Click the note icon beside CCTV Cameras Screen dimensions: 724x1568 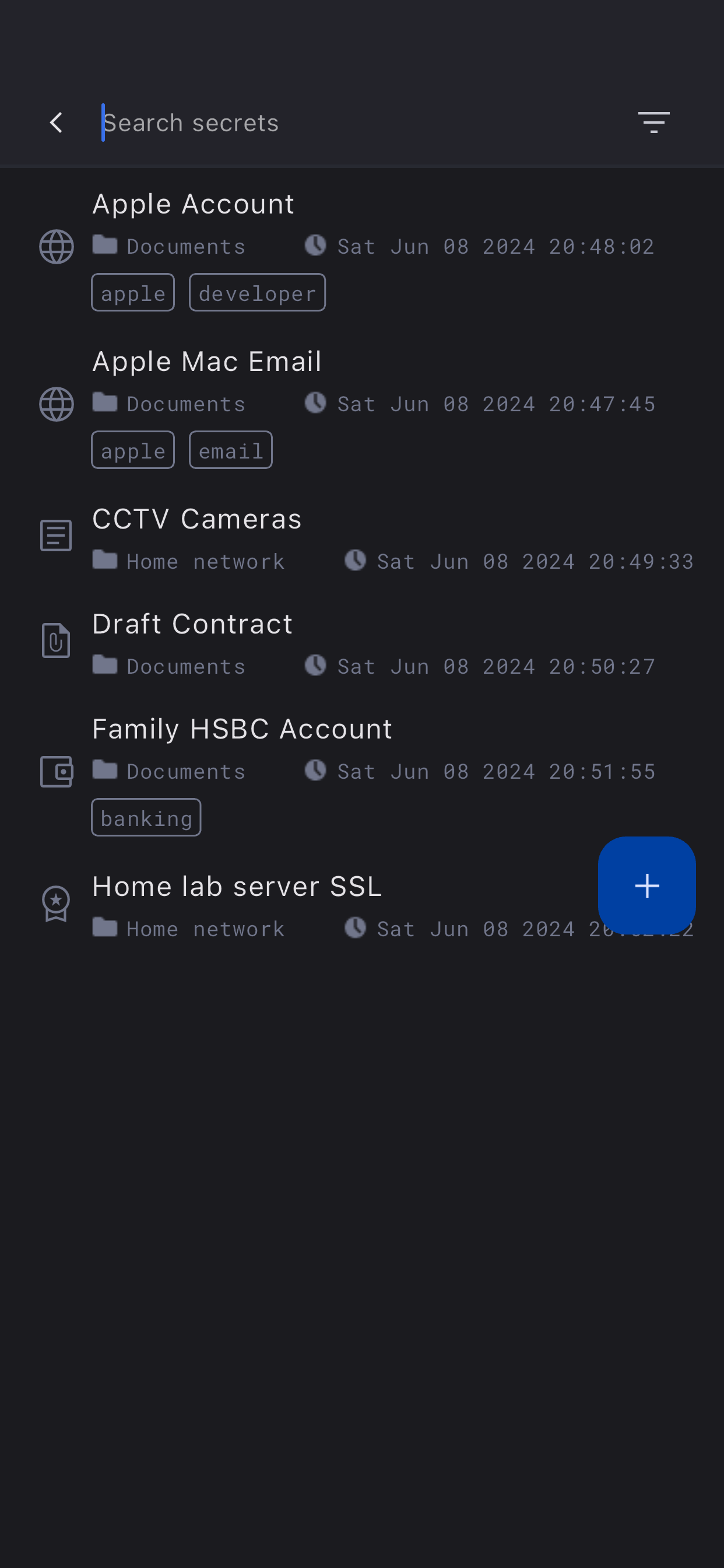pyautogui.click(x=56, y=535)
